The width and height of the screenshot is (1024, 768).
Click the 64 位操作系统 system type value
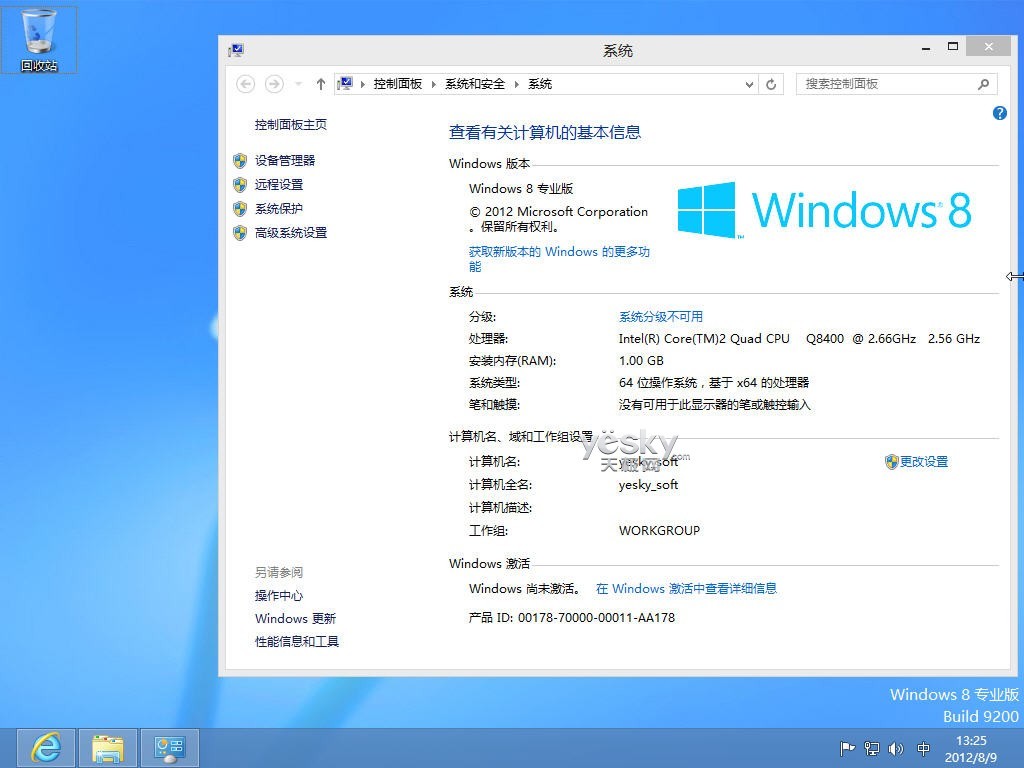point(714,383)
